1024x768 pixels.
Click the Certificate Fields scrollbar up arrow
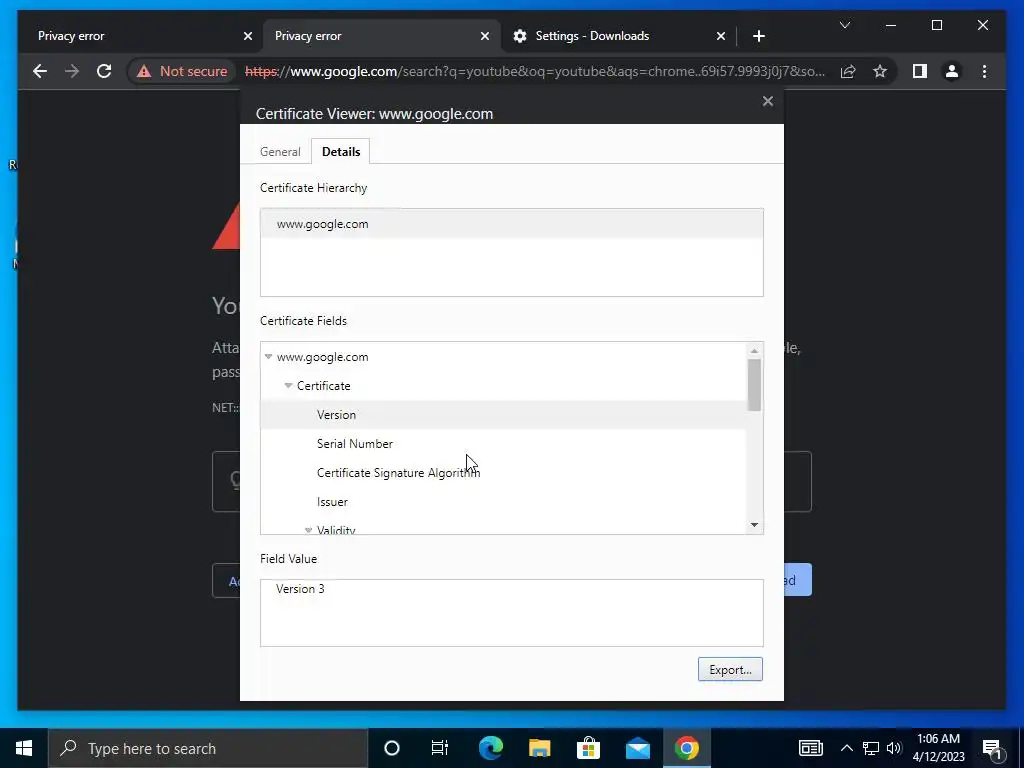click(754, 351)
